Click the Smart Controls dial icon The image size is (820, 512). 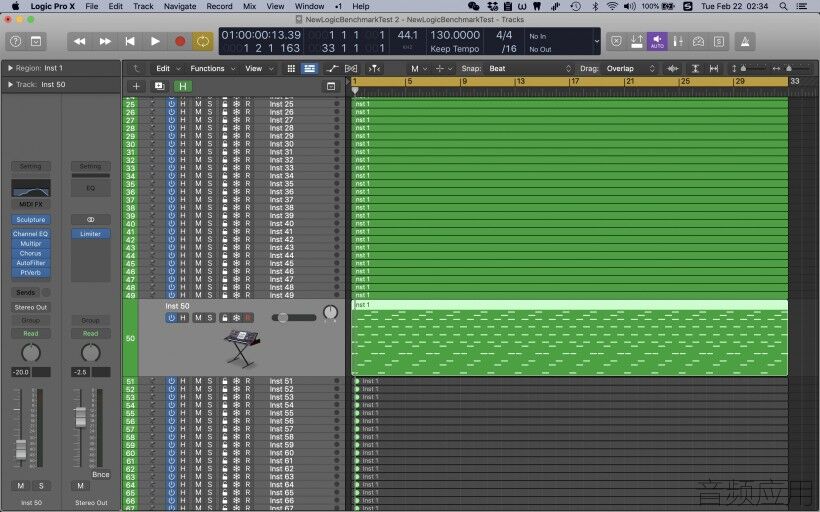(698, 41)
